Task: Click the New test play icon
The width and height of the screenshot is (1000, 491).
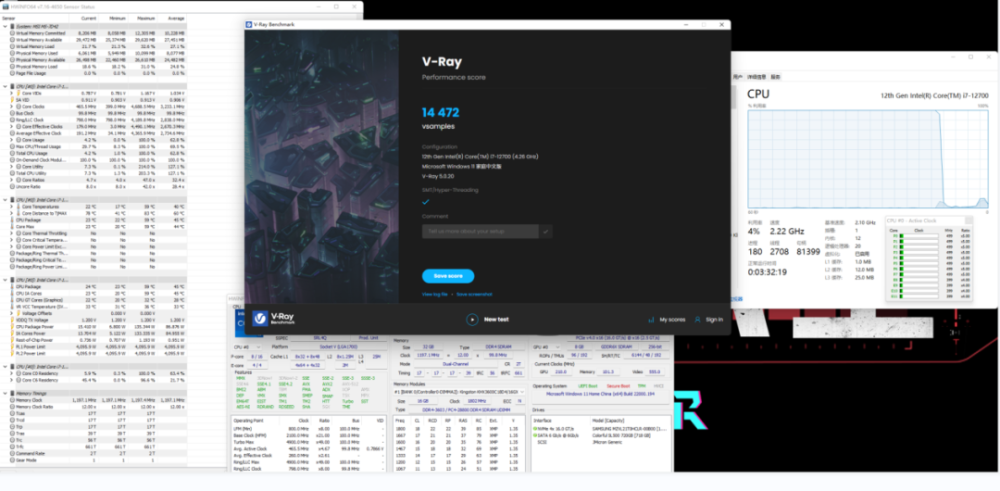Action: click(x=472, y=319)
